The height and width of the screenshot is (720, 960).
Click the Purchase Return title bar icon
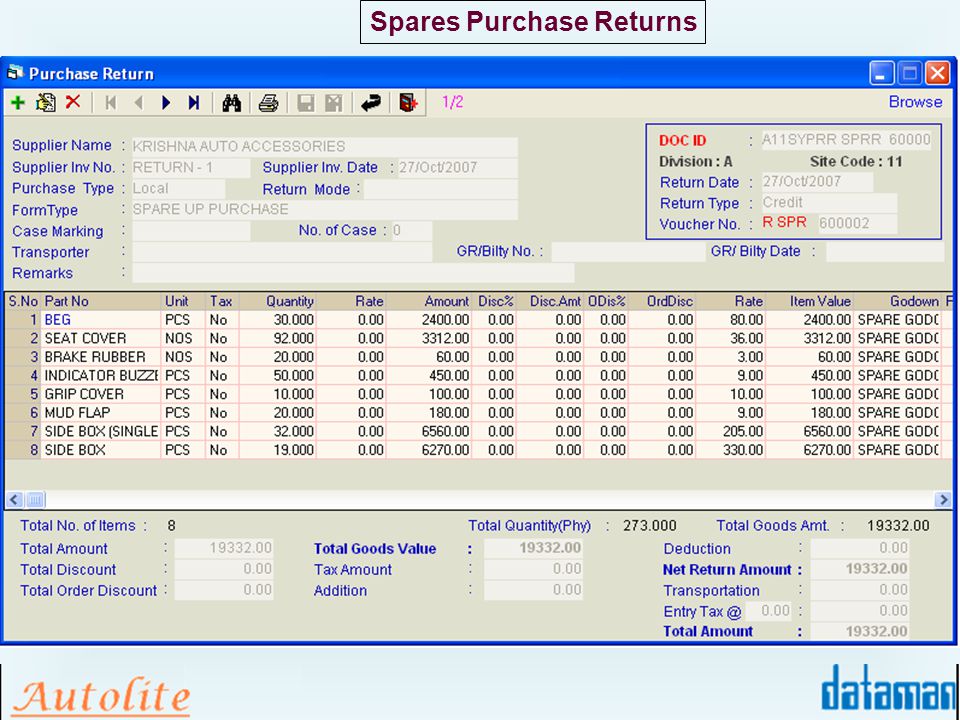point(15,73)
